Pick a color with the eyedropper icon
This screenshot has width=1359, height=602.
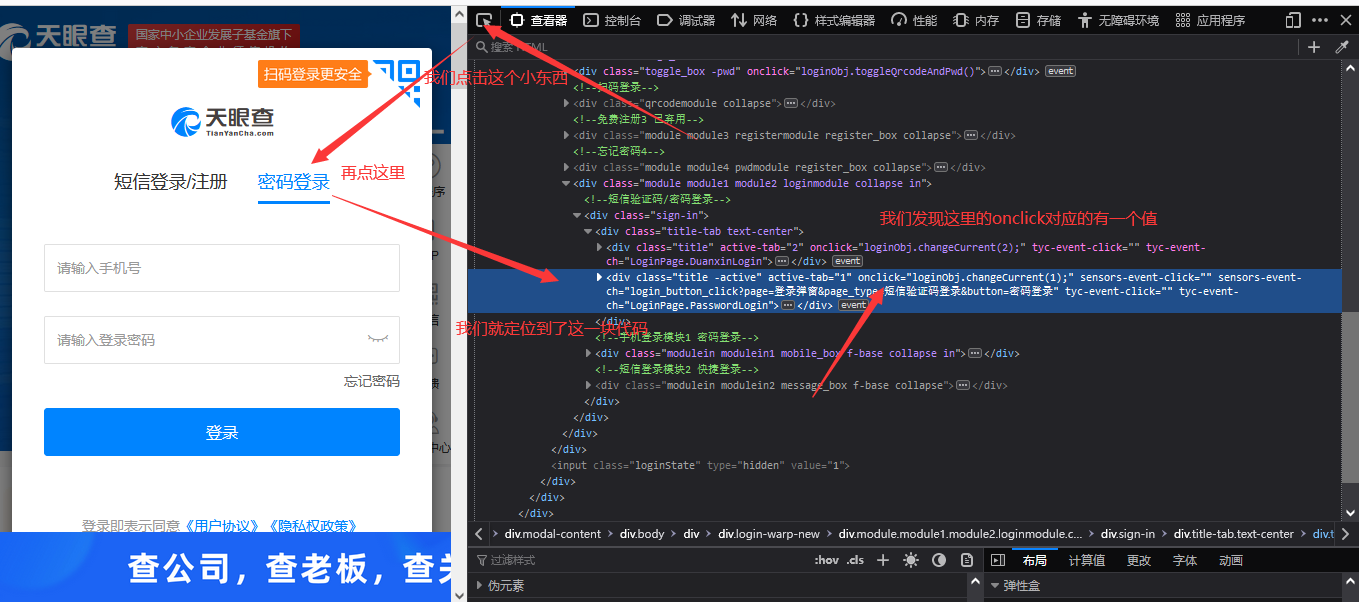1342,47
